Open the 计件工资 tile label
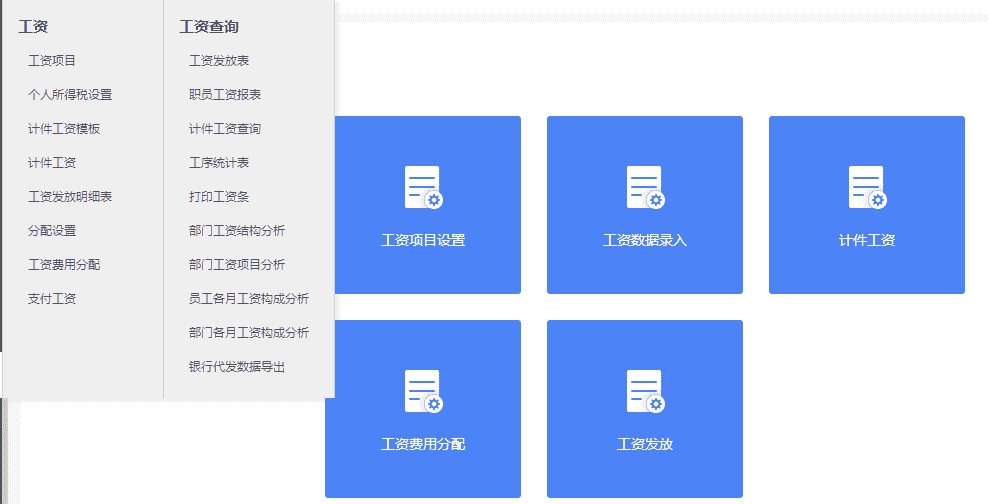Image resolution: width=988 pixels, height=504 pixels. click(867, 240)
